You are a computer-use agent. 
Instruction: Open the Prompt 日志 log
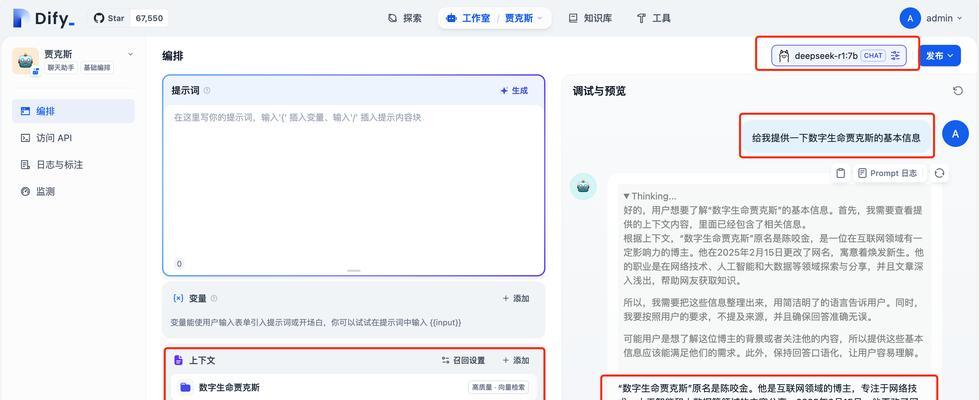pos(887,173)
